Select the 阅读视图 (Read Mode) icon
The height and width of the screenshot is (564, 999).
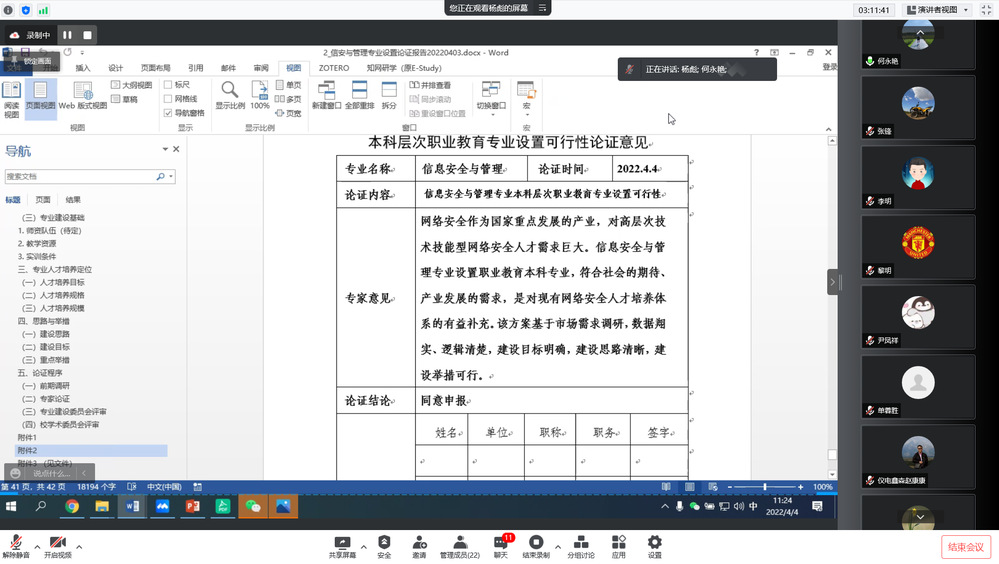click(x=12, y=97)
